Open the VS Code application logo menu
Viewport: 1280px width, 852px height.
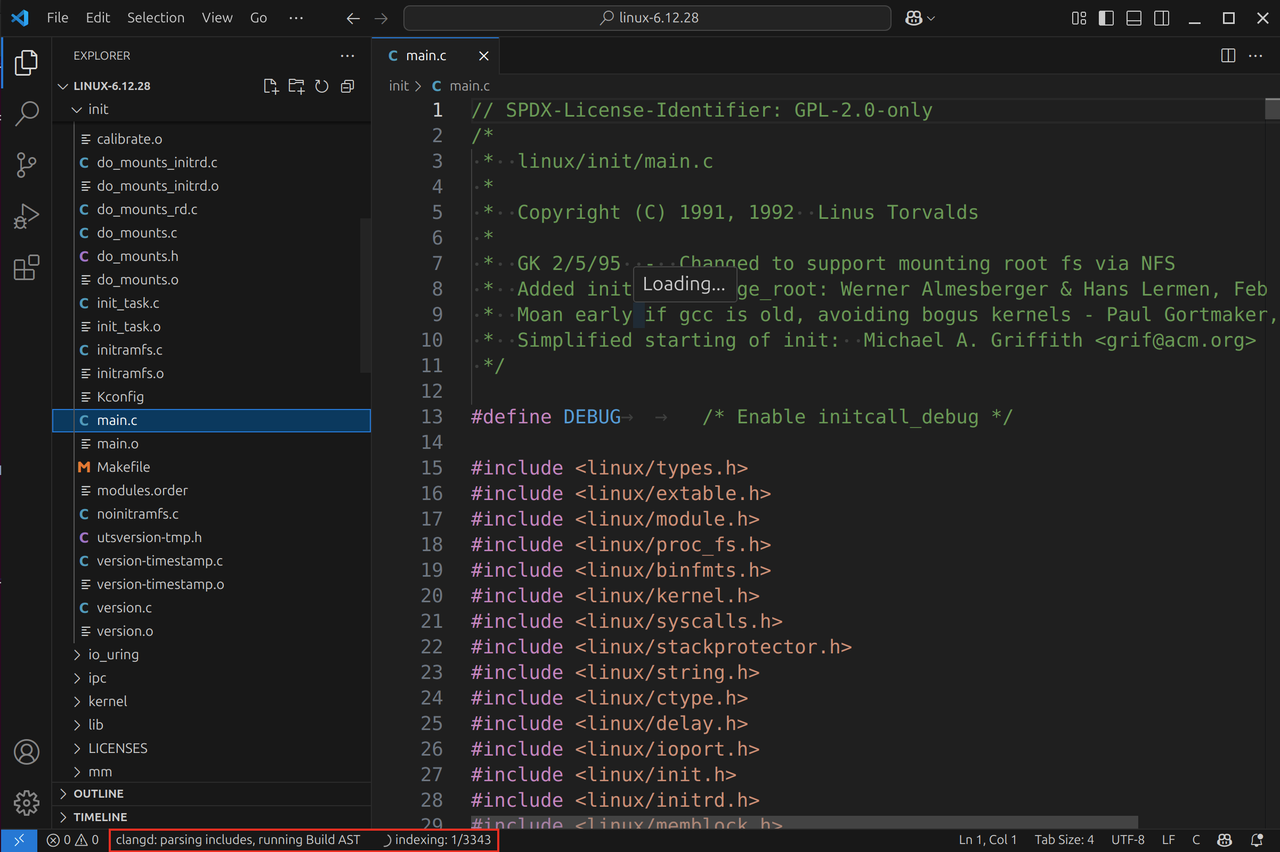pyautogui.click(x=22, y=18)
